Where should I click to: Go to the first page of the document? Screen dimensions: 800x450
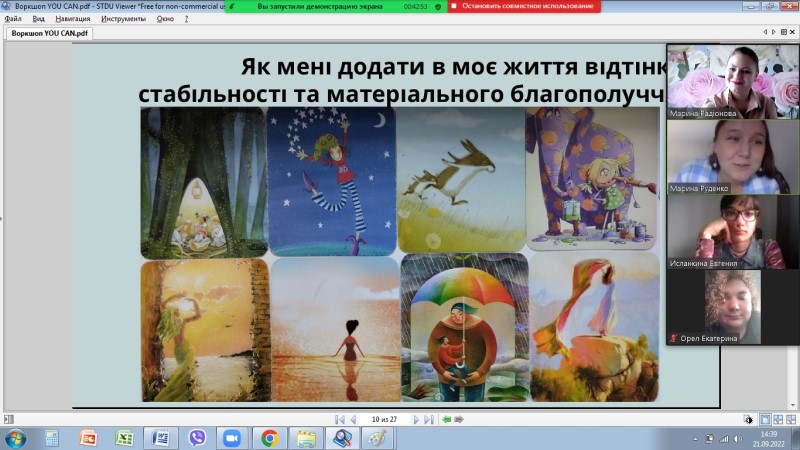(339, 419)
